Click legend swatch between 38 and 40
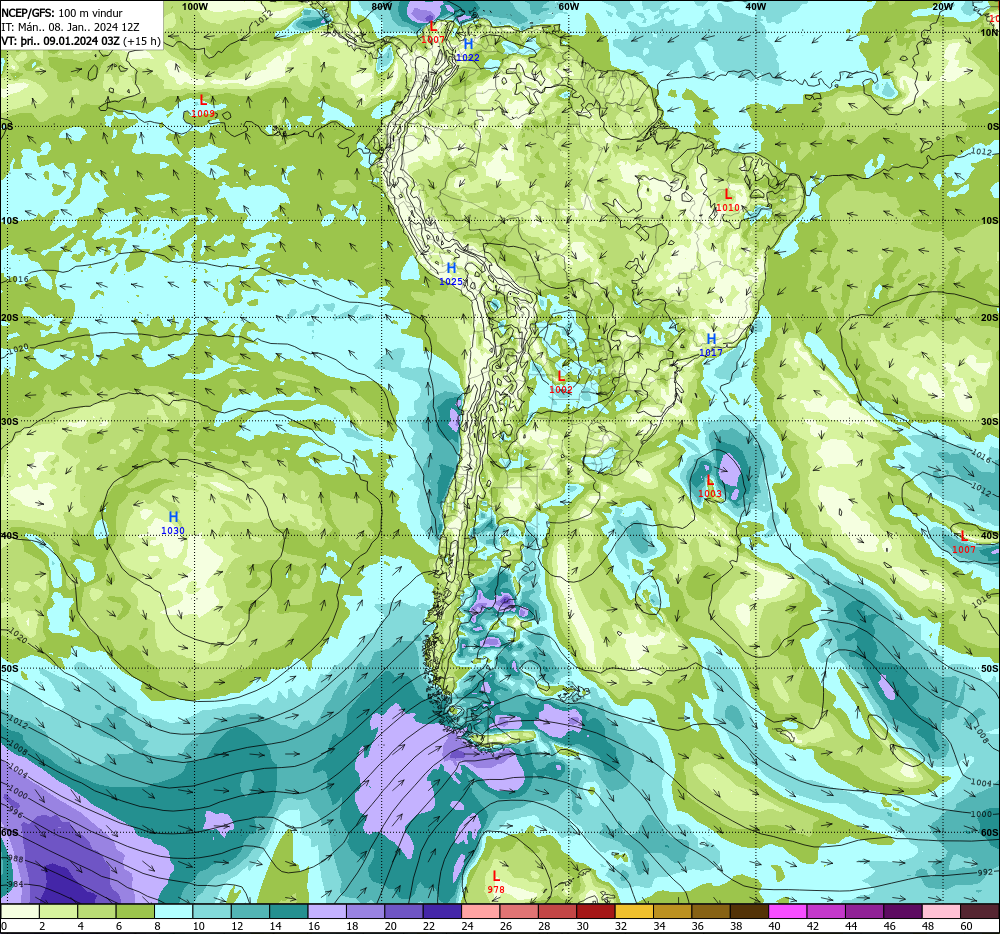The width and height of the screenshot is (1000, 934). click(x=749, y=912)
